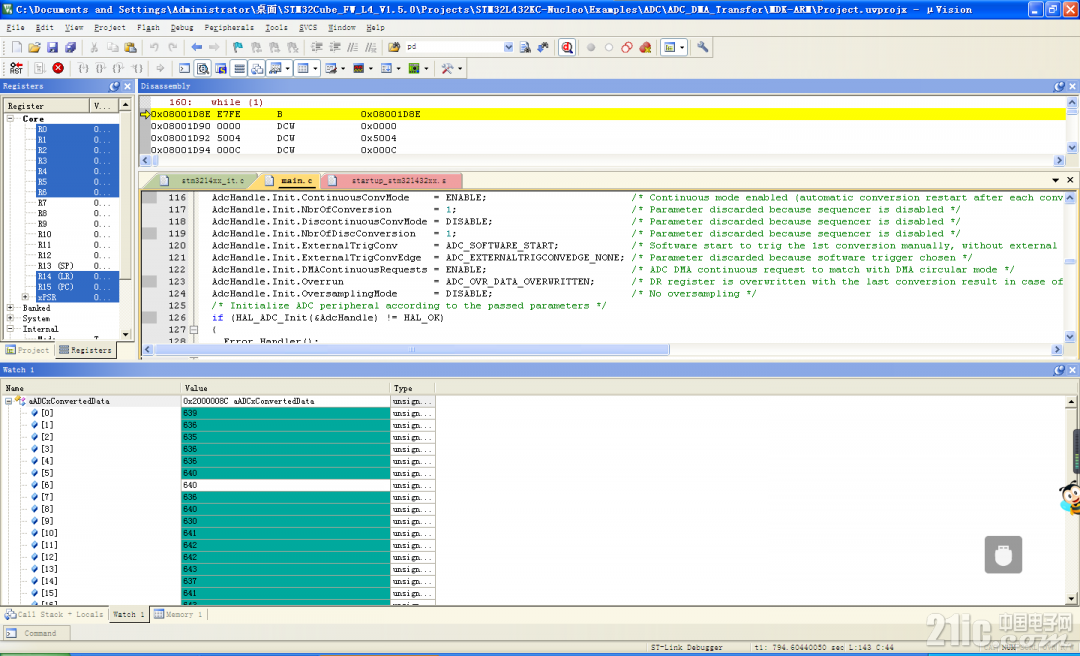Switch to the Project panel tab
The height and width of the screenshot is (656, 1080).
28,350
